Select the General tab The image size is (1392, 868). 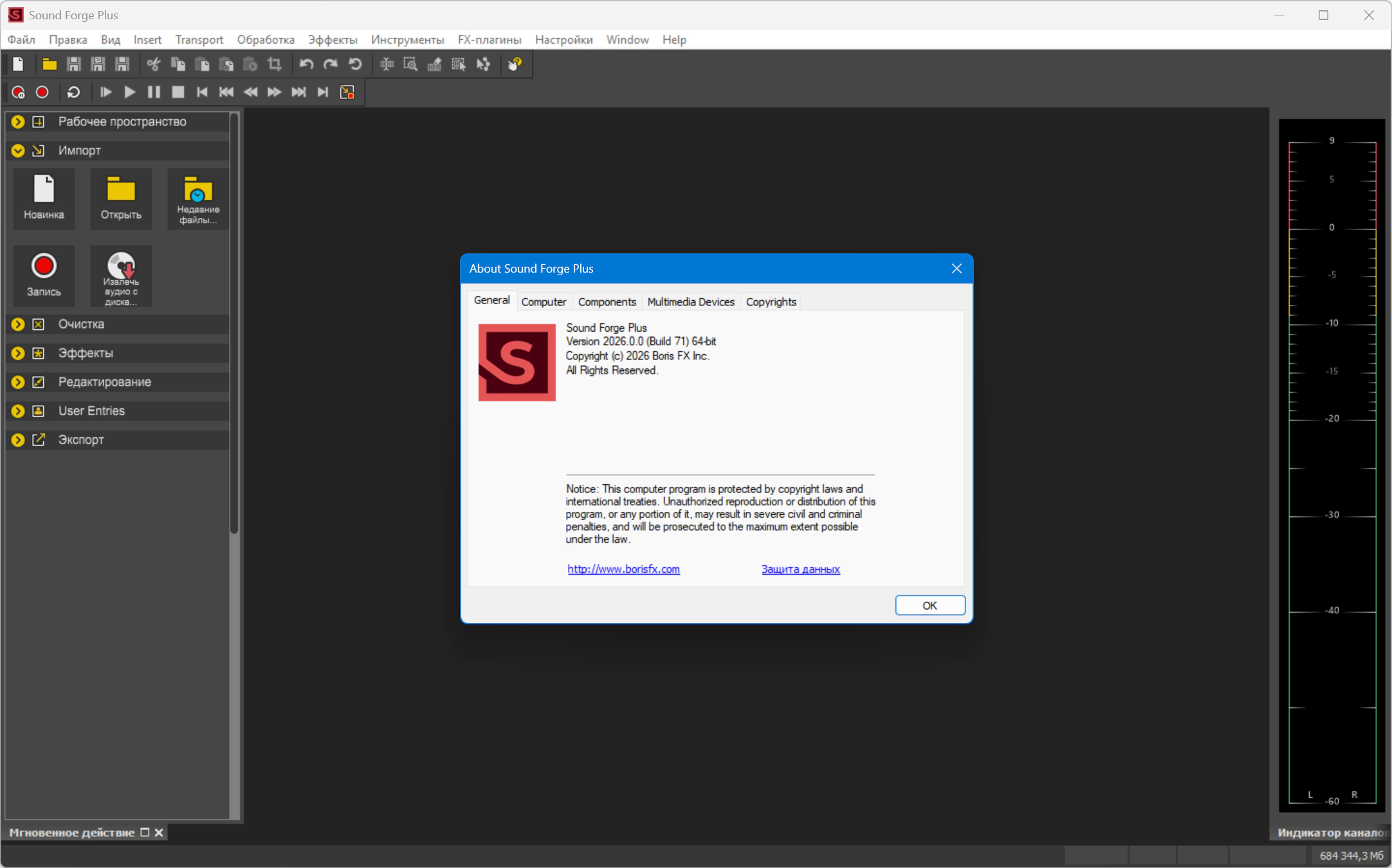click(x=491, y=300)
